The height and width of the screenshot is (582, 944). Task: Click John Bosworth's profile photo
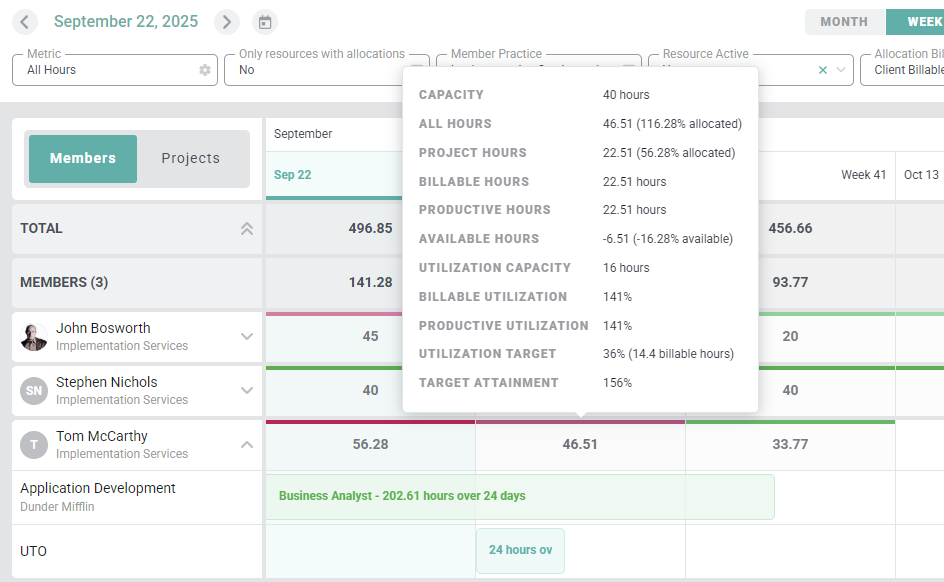pos(34,337)
